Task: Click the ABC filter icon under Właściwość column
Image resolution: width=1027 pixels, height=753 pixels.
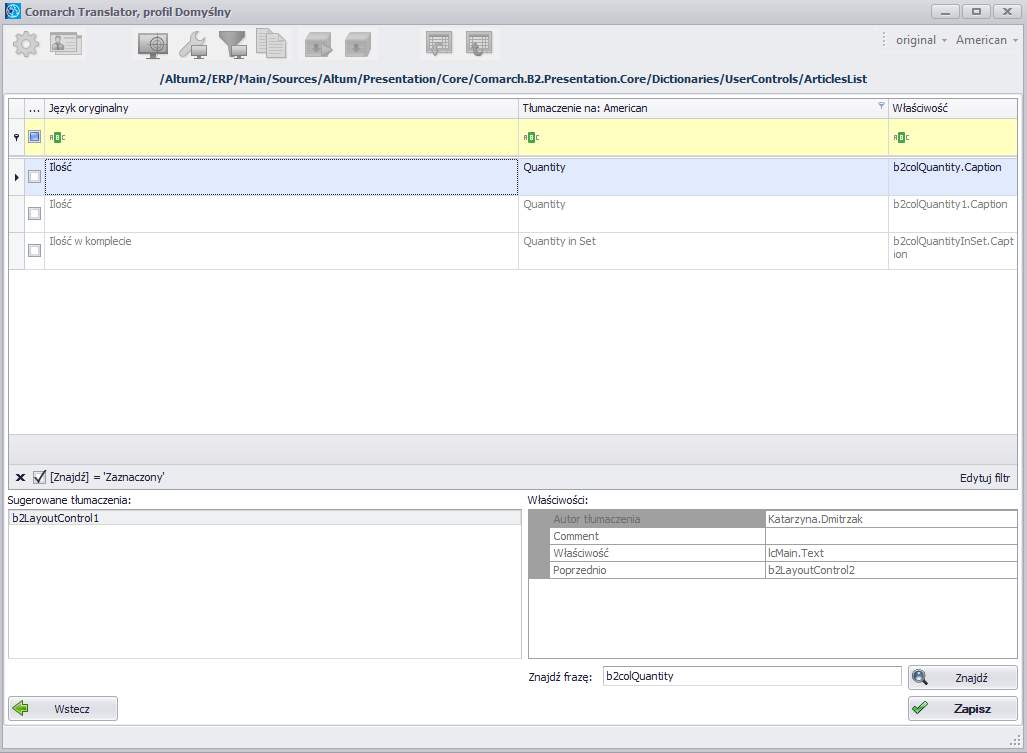Action: pos(901,138)
